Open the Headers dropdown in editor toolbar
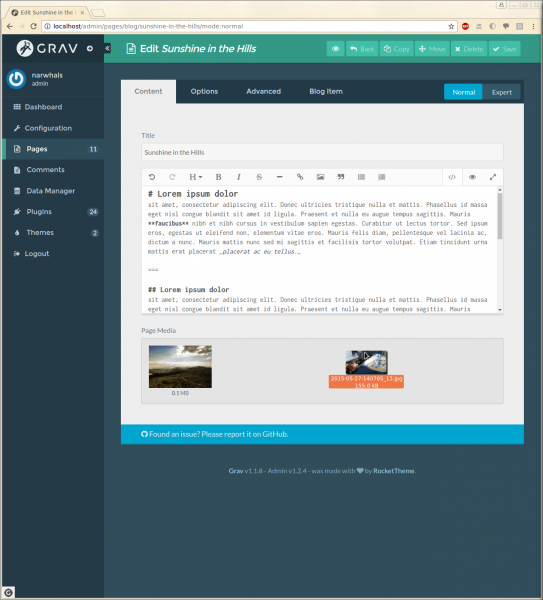This screenshot has width=543, height=600. coord(196,177)
